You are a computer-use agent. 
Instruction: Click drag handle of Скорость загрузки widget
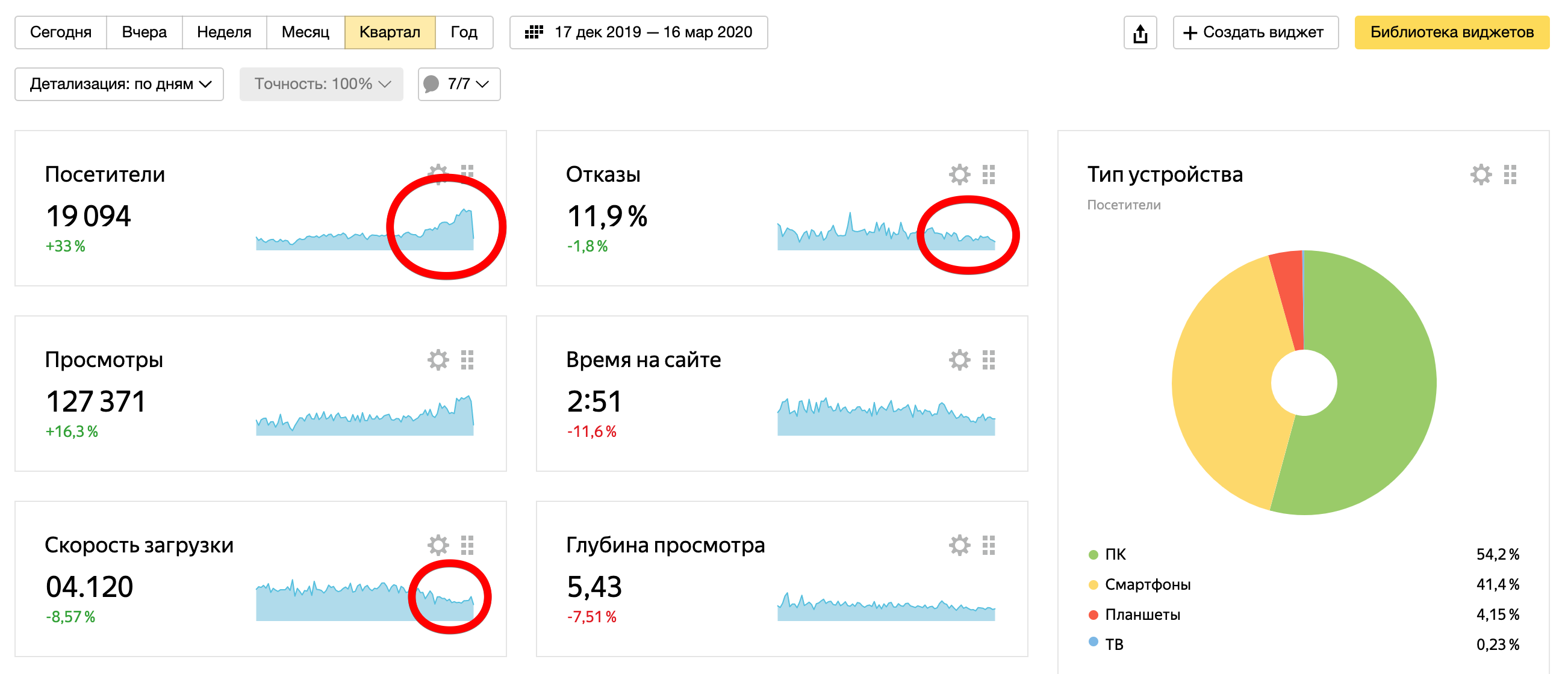(x=467, y=546)
